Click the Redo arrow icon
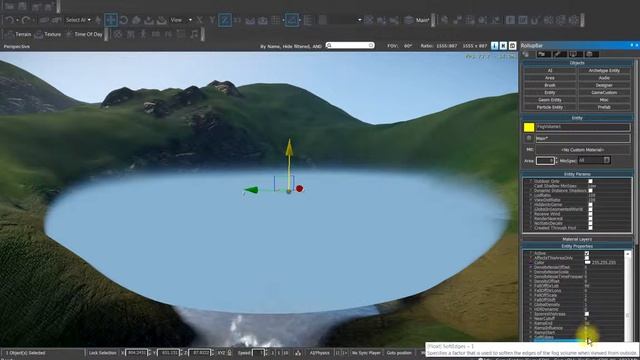 pyautogui.click(x=26, y=20)
